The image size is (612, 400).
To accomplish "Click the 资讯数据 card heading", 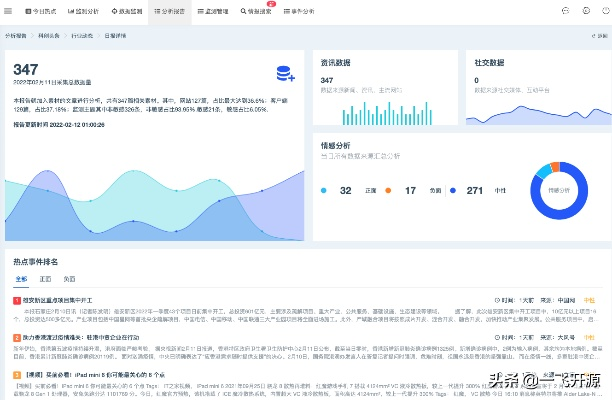I will pos(335,62).
